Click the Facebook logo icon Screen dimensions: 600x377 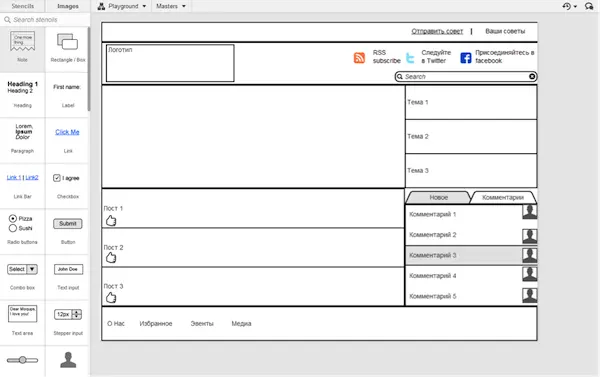tap(466, 58)
